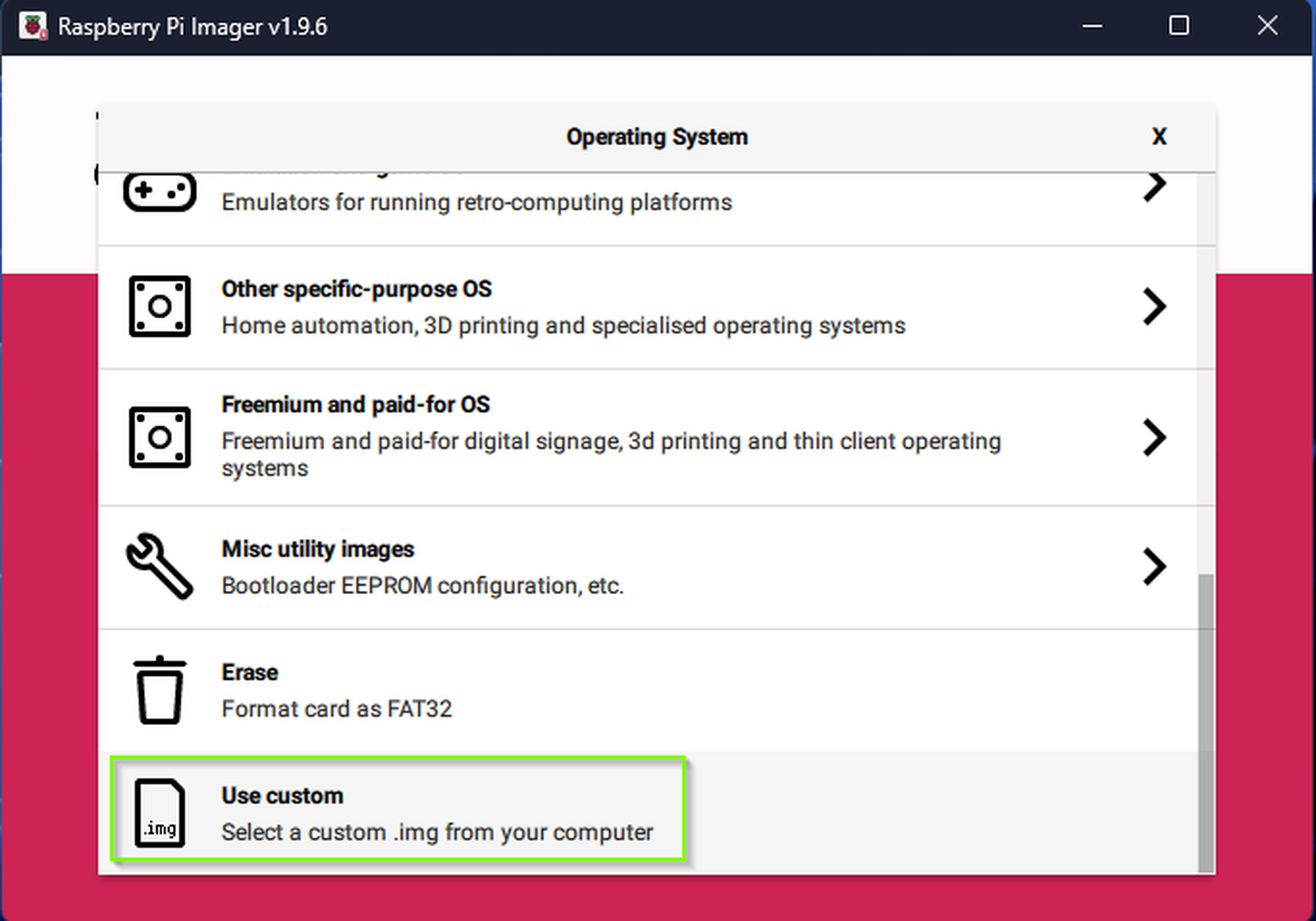
Task: Open the Freemium and paid-for OS title
Action: click(356, 405)
